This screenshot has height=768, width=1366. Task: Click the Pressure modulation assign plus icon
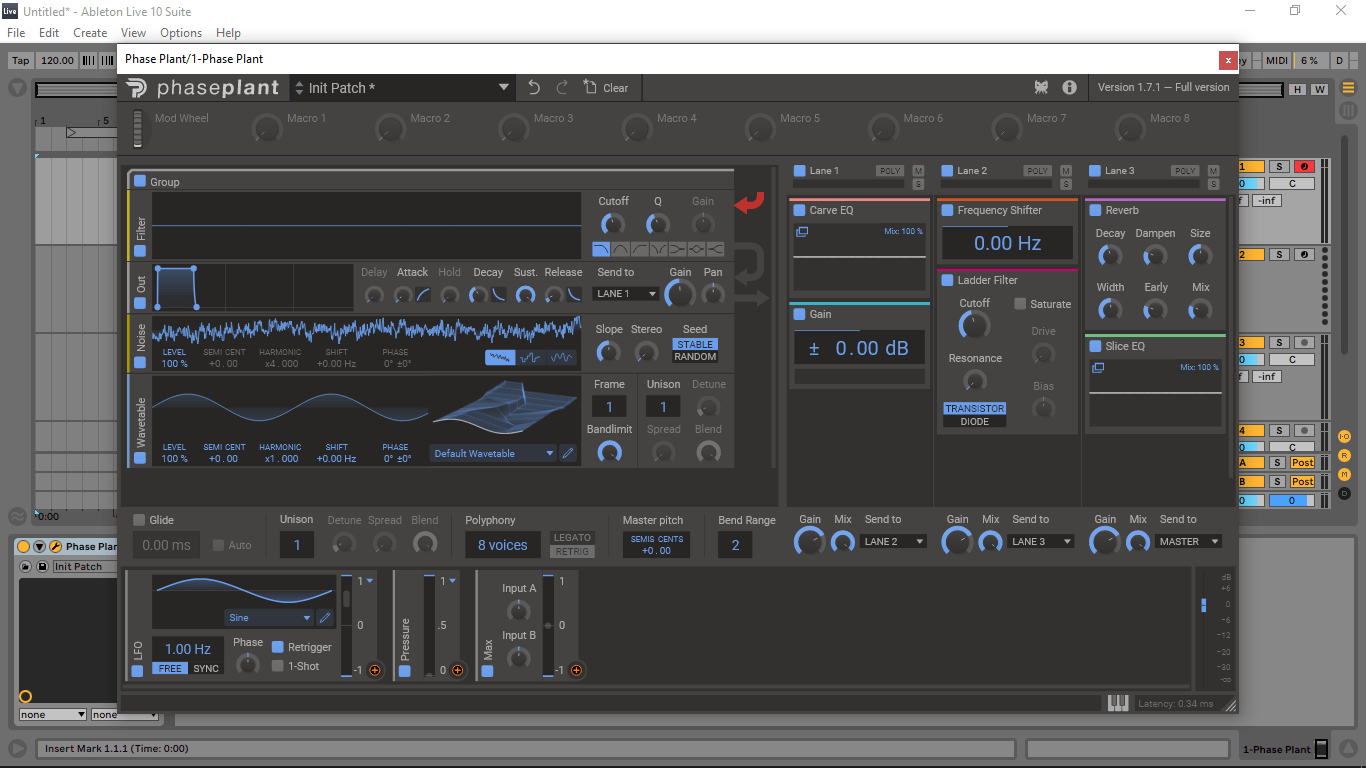point(457,670)
